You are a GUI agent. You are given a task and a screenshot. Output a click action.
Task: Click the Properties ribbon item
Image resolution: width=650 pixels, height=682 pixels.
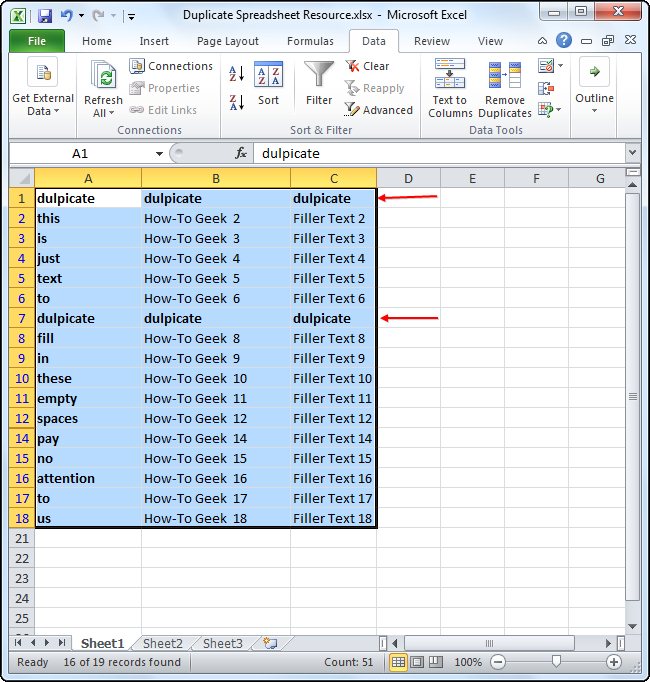(165, 88)
